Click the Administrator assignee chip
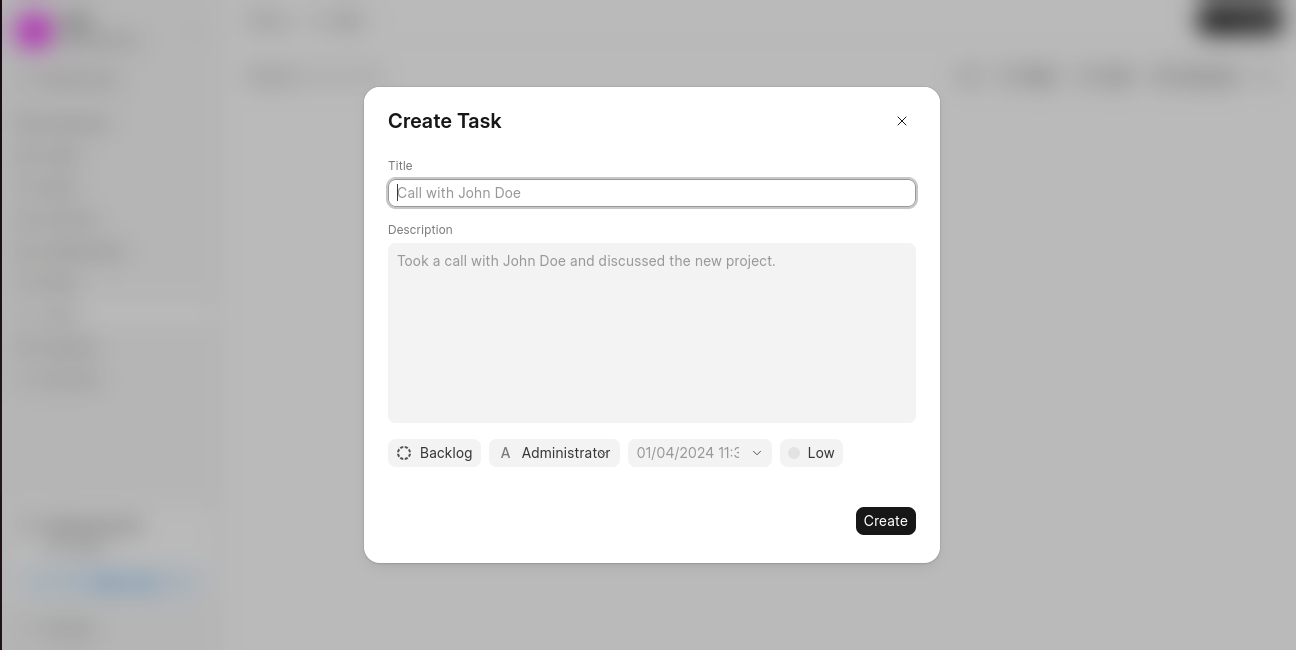The height and width of the screenshot is (650, 1296). [x=554, y=453]
